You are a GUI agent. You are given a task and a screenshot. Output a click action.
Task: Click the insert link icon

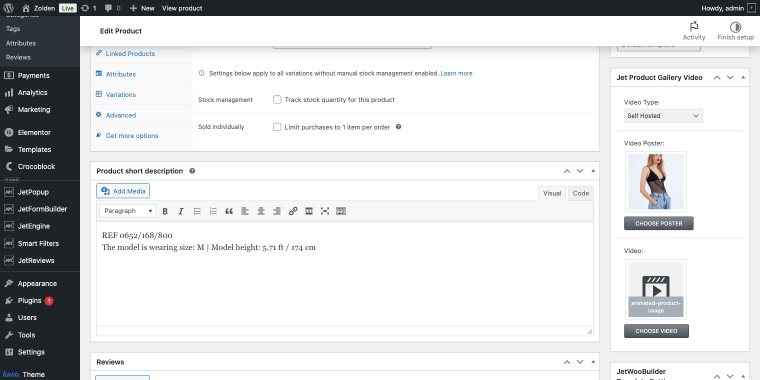point(293,211)
